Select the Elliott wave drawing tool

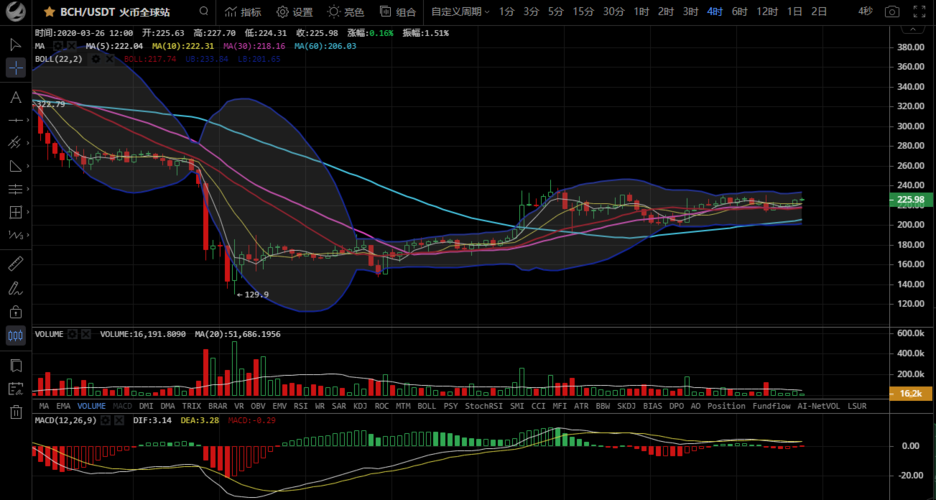click(x=16, y=235)
